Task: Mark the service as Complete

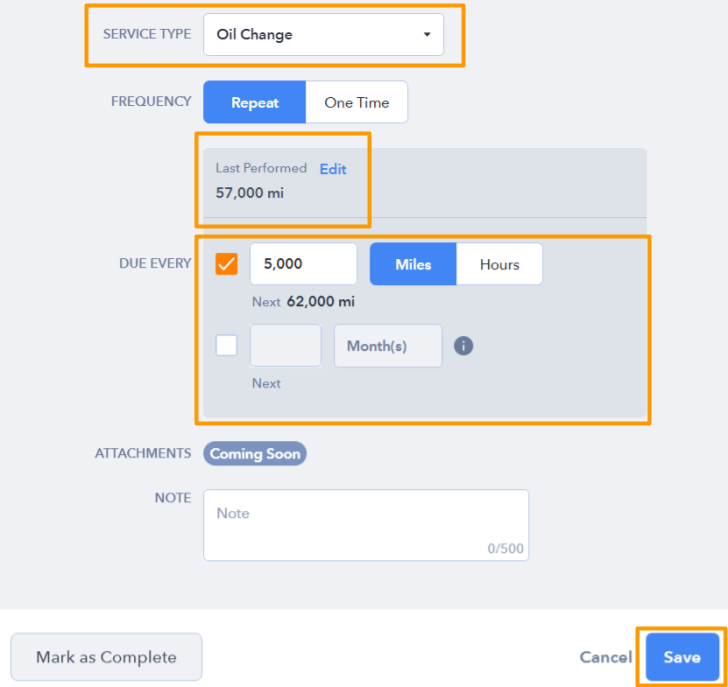Action: pyautogui.click(x=106, y=657)
